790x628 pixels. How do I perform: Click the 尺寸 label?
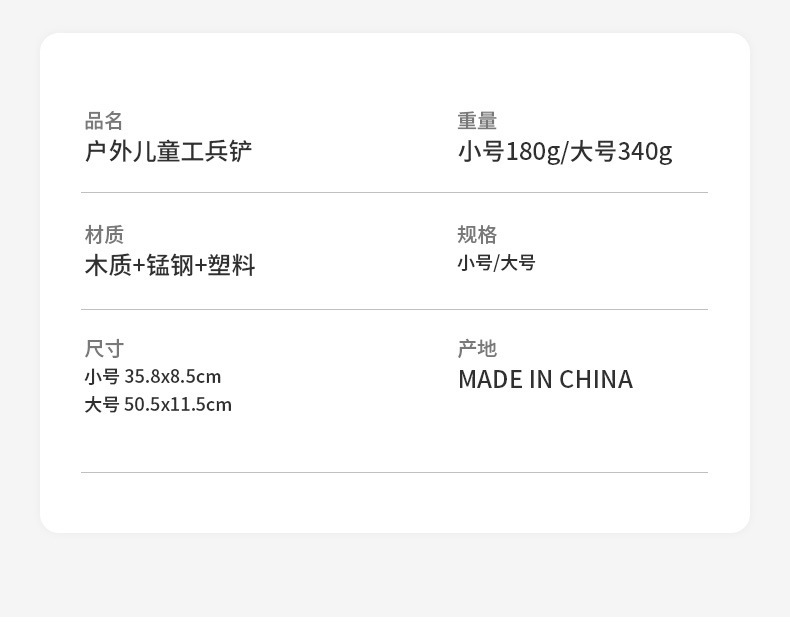point(104,349)
